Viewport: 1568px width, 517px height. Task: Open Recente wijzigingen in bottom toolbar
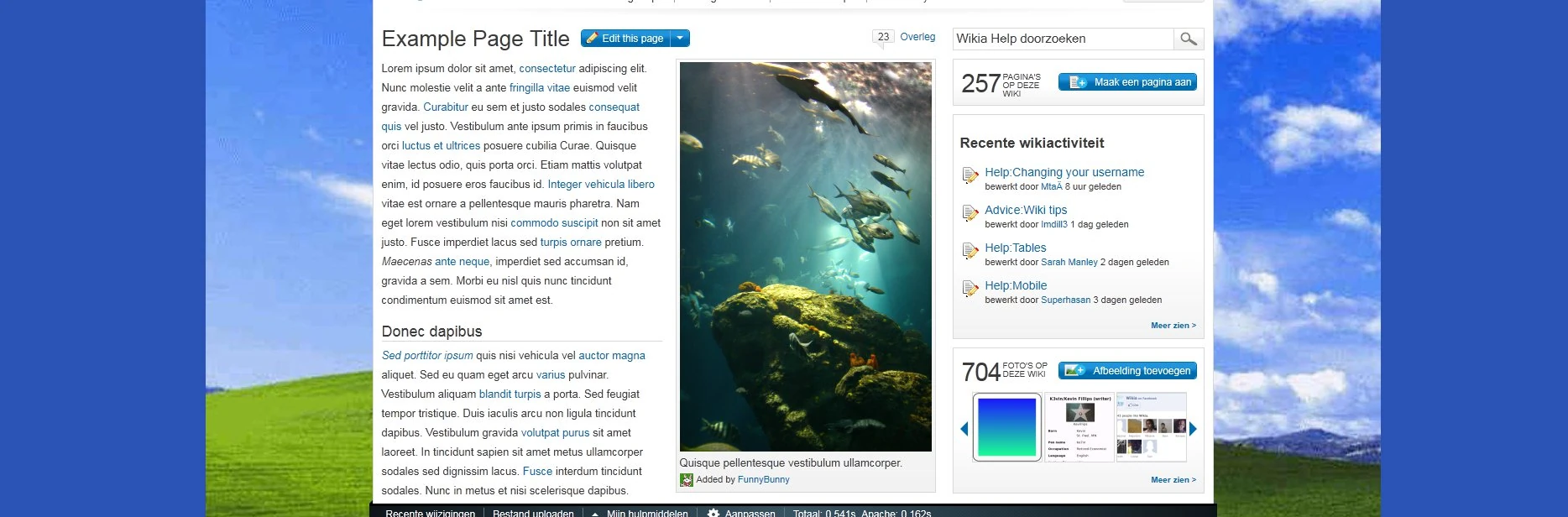(430, 513)
